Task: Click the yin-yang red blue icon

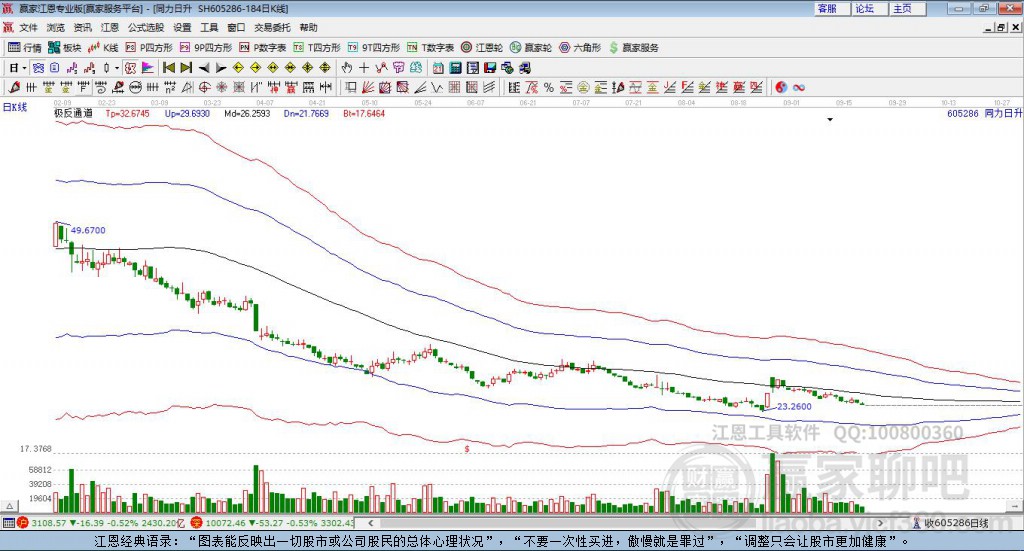Action: point(780,87)
